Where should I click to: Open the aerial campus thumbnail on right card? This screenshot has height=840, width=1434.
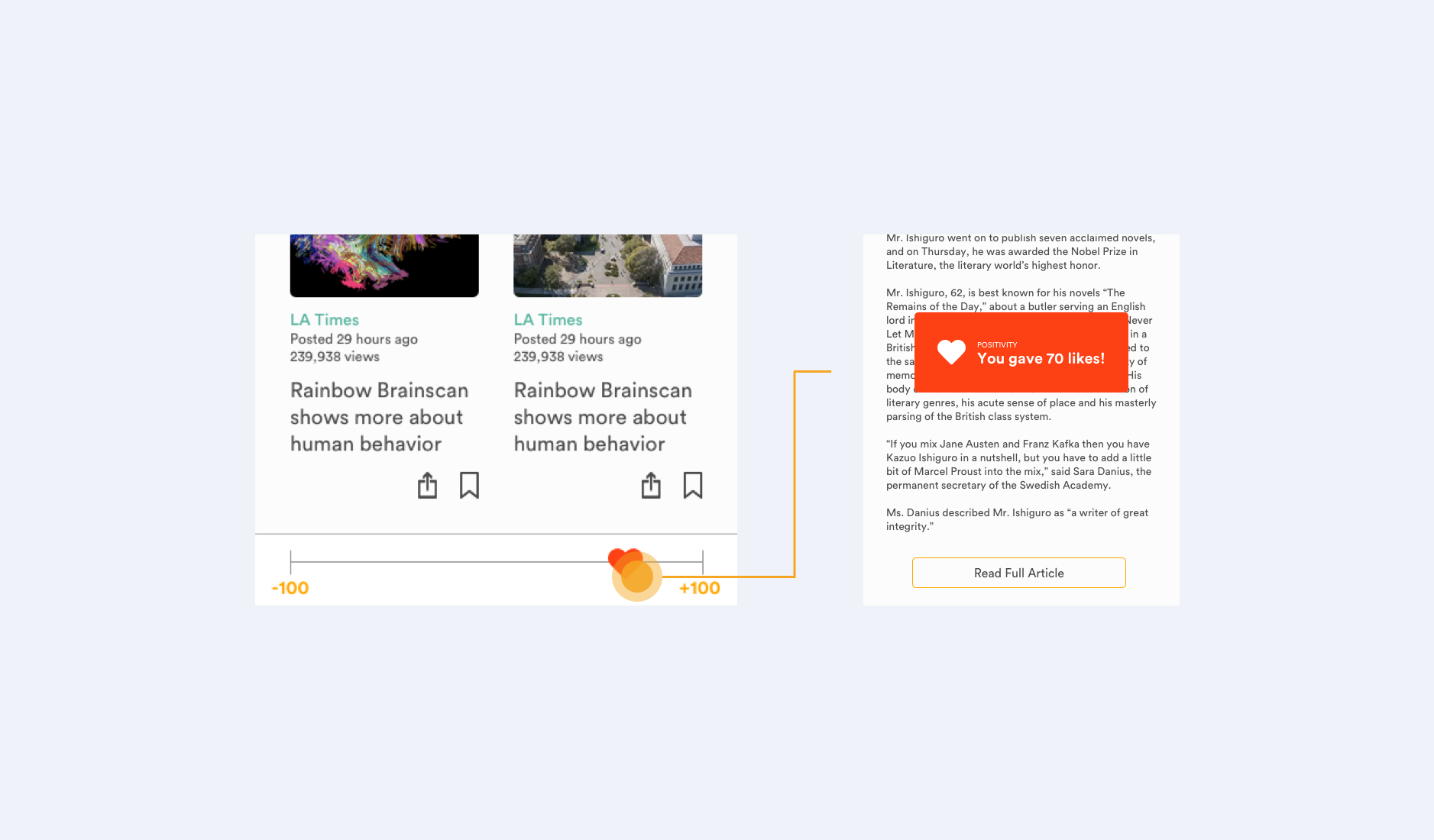click(x=607, y=265)
